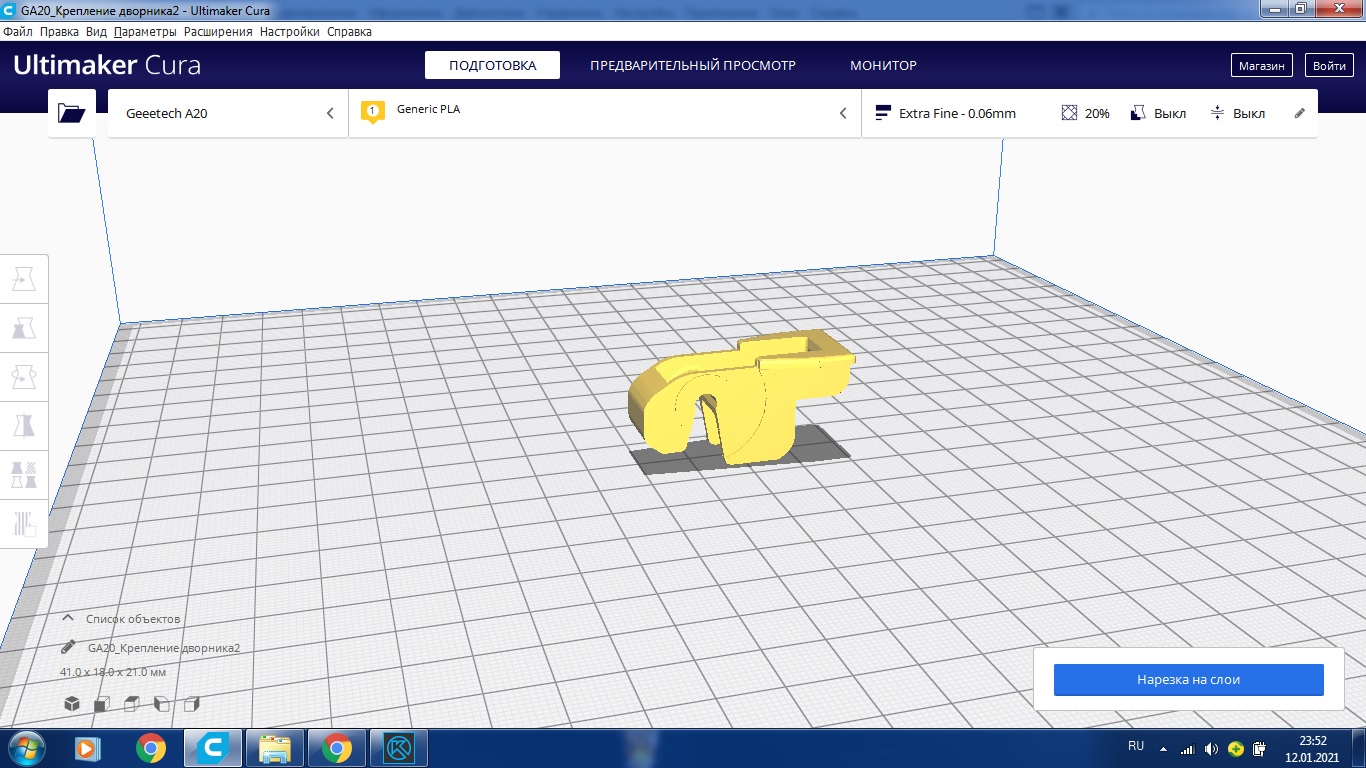This screenshot has width=1366, height=768.
Task: Click the pencil icon in print settings bar
Action: click(x=1300, y=113)
